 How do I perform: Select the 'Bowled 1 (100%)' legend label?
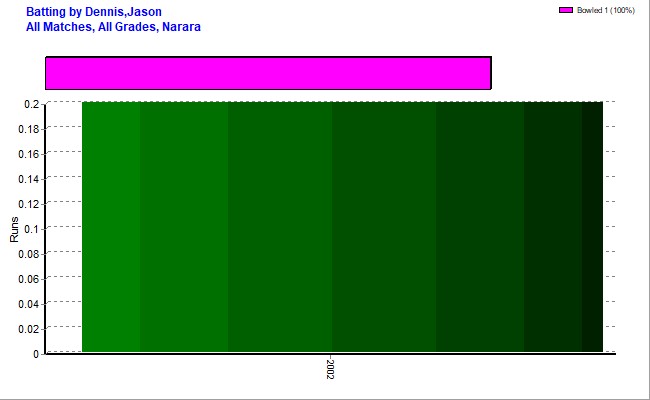(606, 10)
